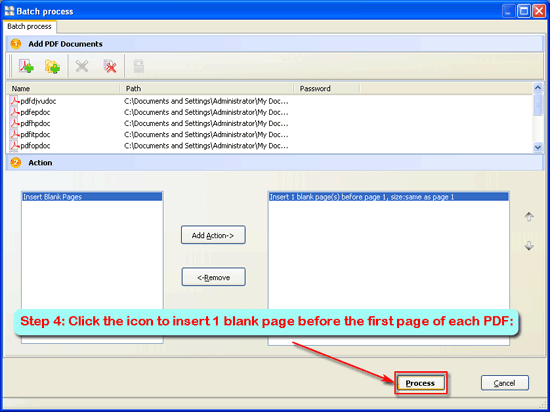Viewport: 550px width, 412px height.
Task: Click the padlock password icon in toolbar
Action: [x=139, y=66]
